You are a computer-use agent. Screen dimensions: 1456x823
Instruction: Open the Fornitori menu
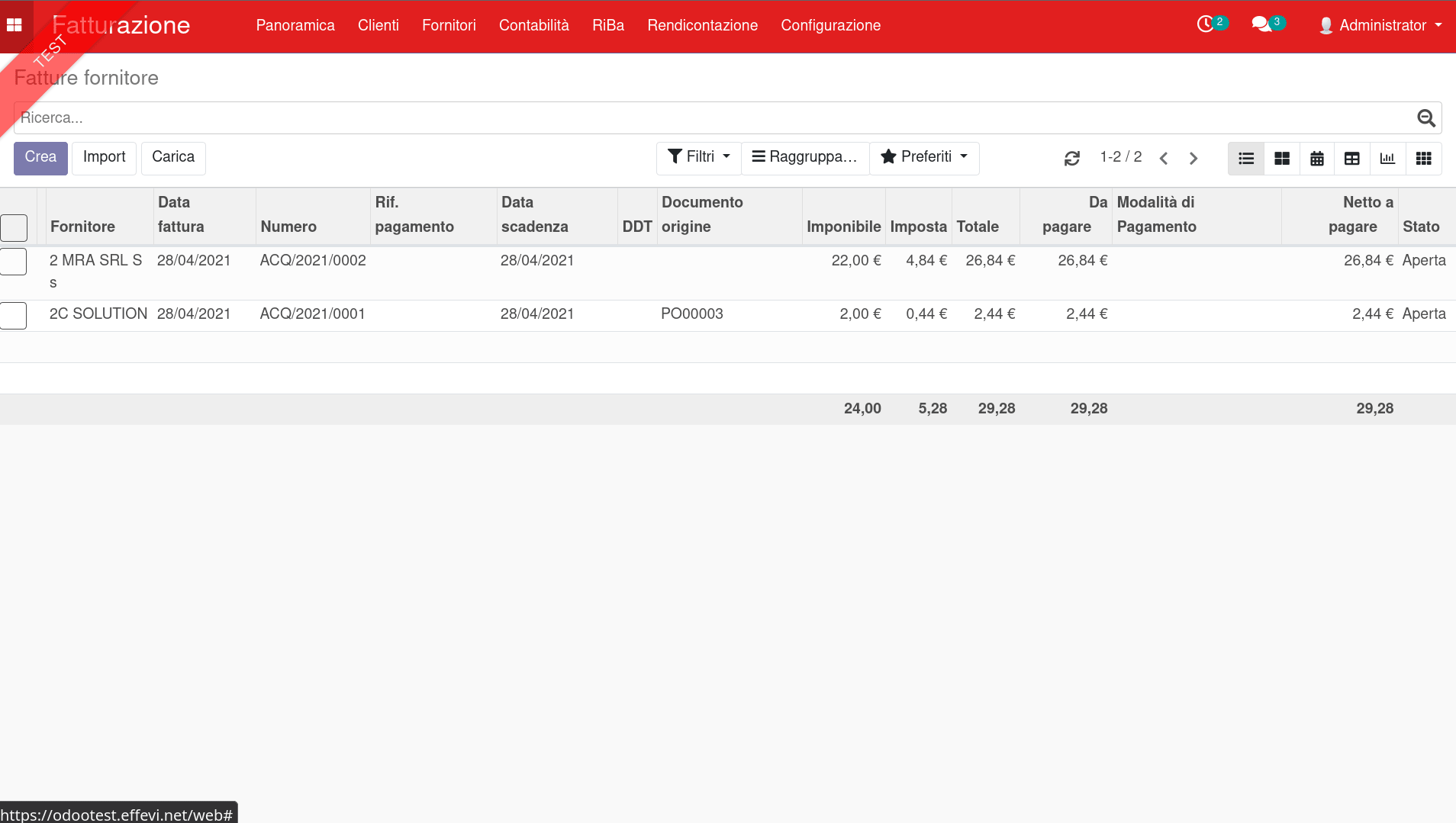[449, 25]
